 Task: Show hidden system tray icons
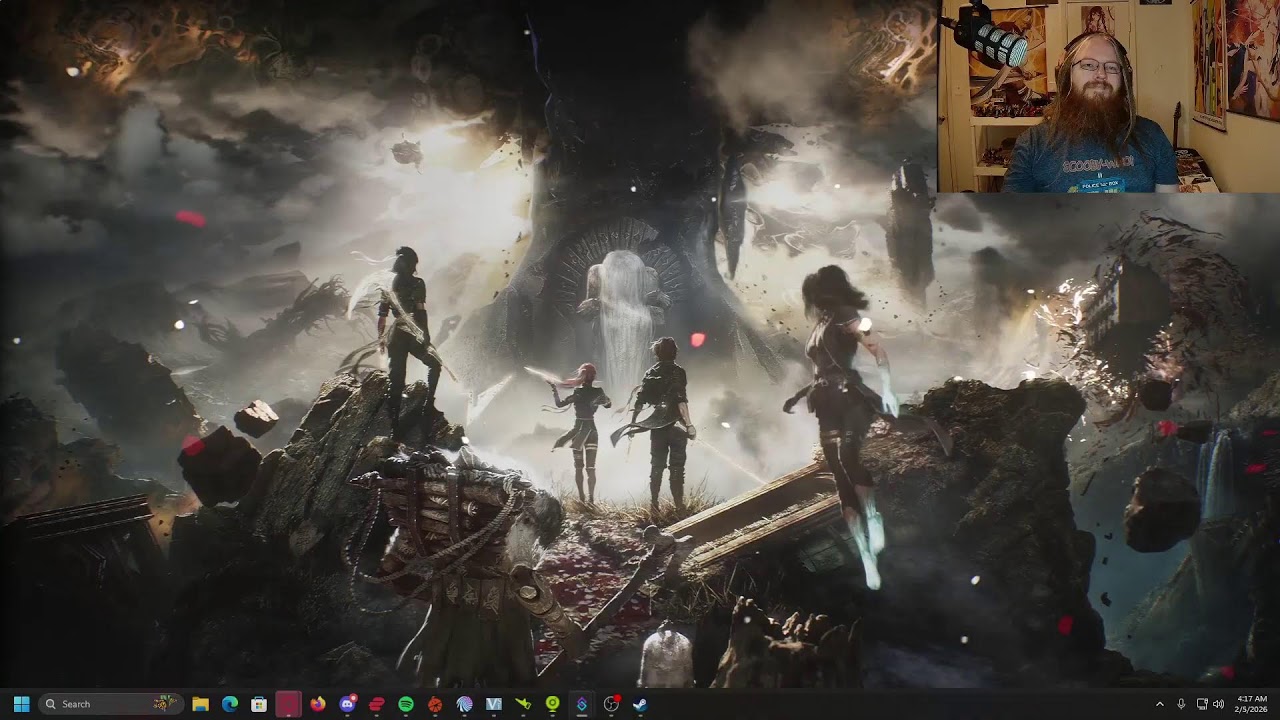[x=1160, y=704]
